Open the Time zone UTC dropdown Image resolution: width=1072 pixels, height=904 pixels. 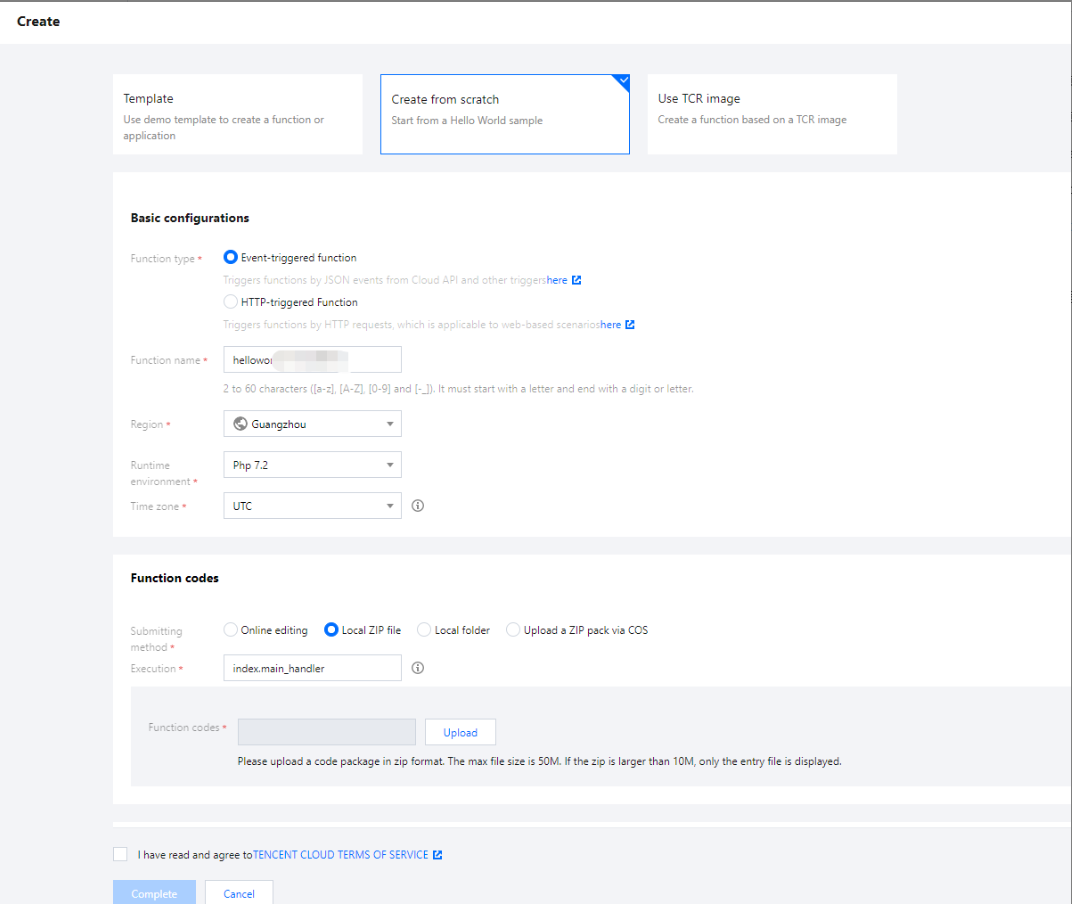[312, 506]
